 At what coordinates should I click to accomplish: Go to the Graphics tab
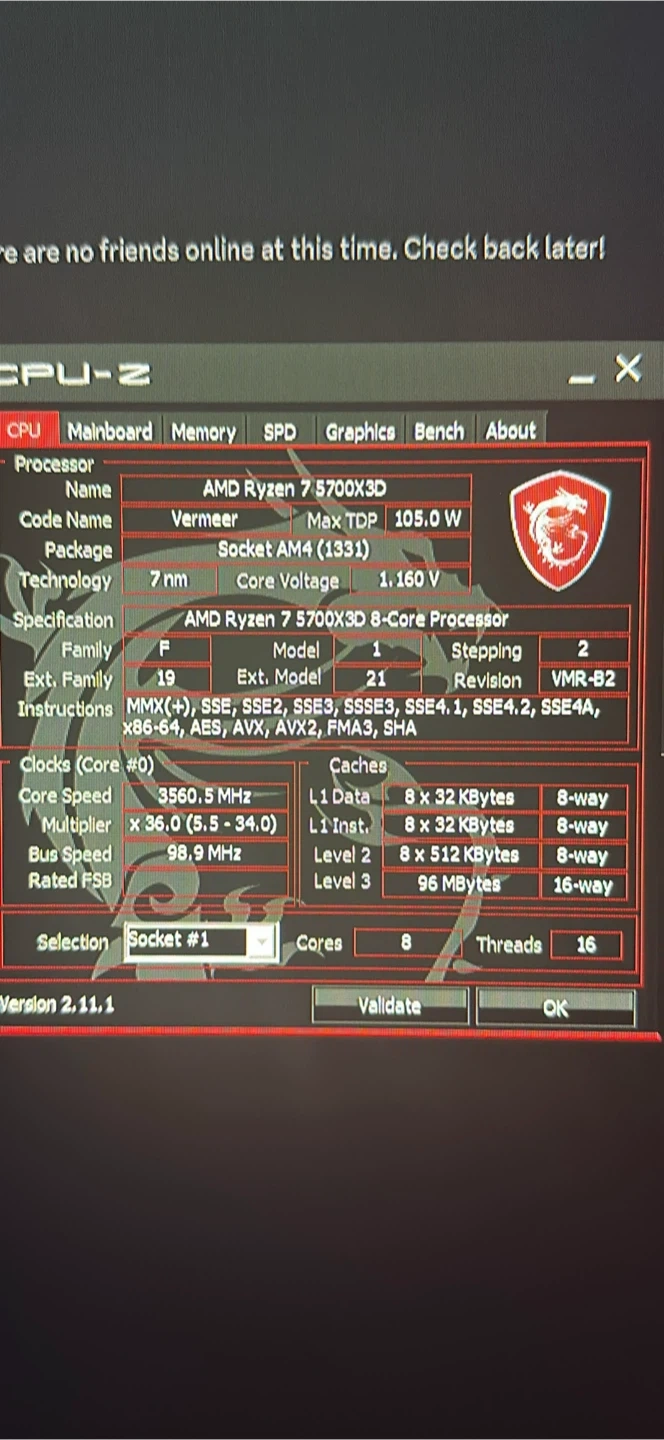pos(360,431)
